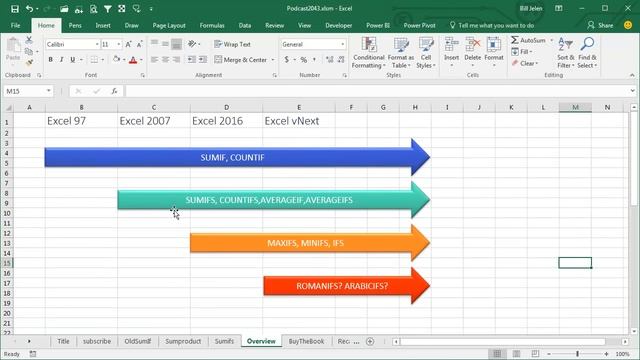Image resolution: width=640 pixels, height=360 pixels.
Task: Set bottom vertical alignment
Action: click(176, 44)
